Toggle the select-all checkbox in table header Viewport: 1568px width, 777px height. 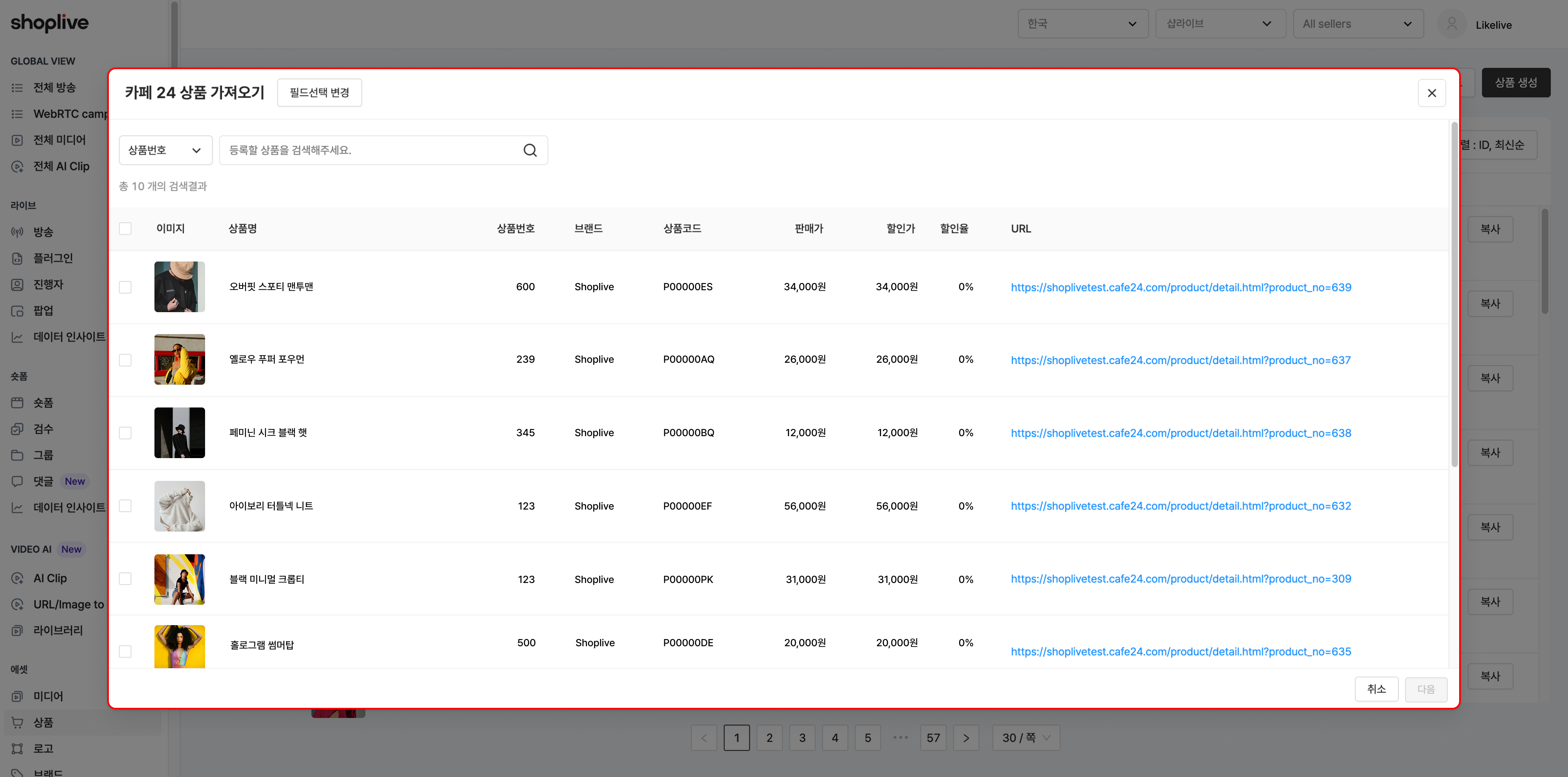click(x=125, y=229)
